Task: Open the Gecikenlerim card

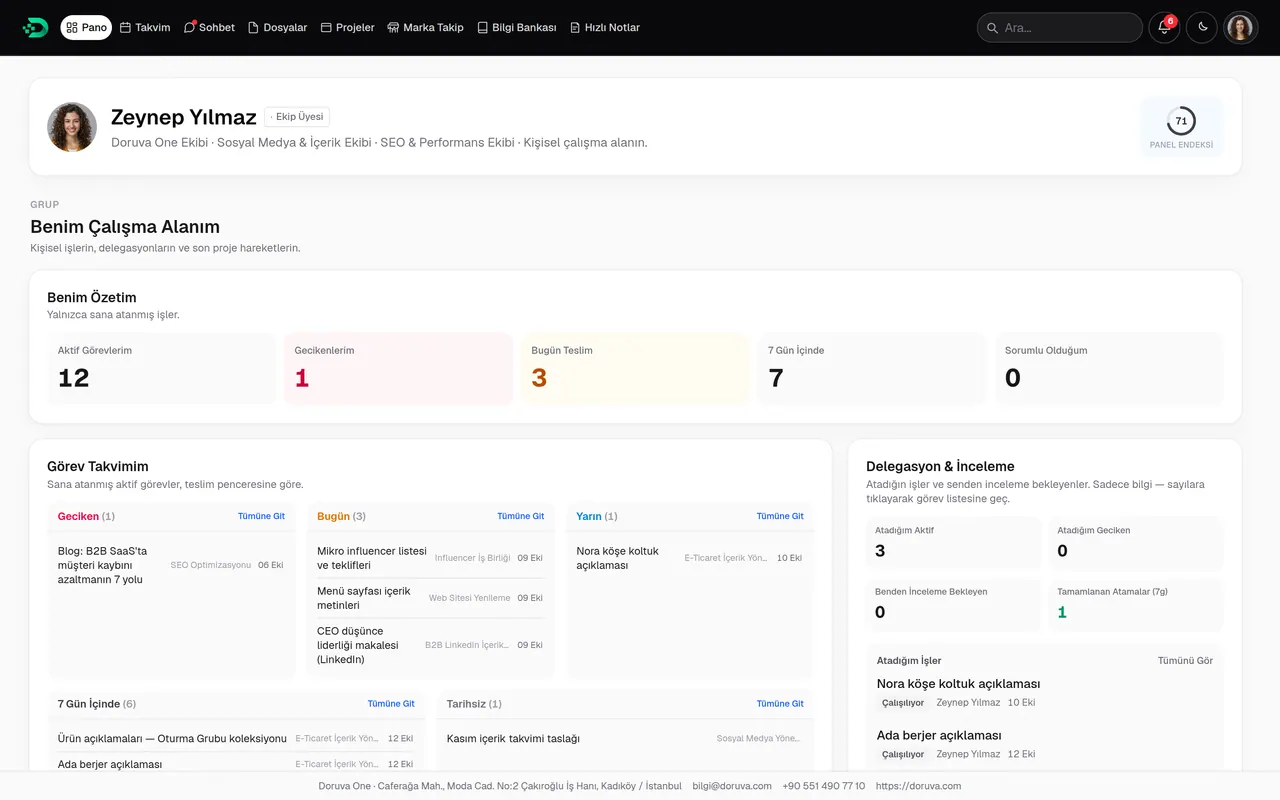Action: (398, 369)
